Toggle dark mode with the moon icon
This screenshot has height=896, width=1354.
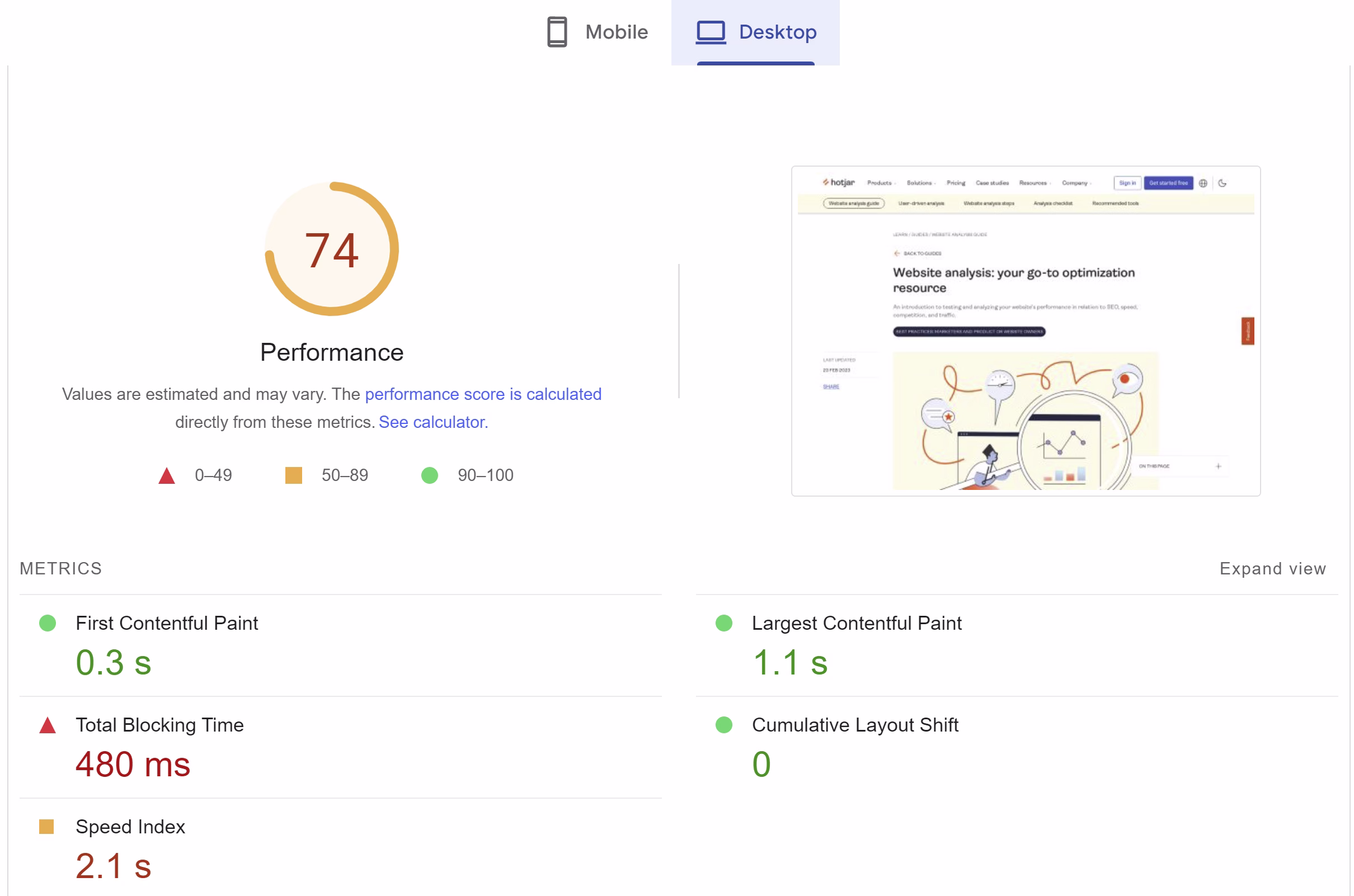point(1223,183)
